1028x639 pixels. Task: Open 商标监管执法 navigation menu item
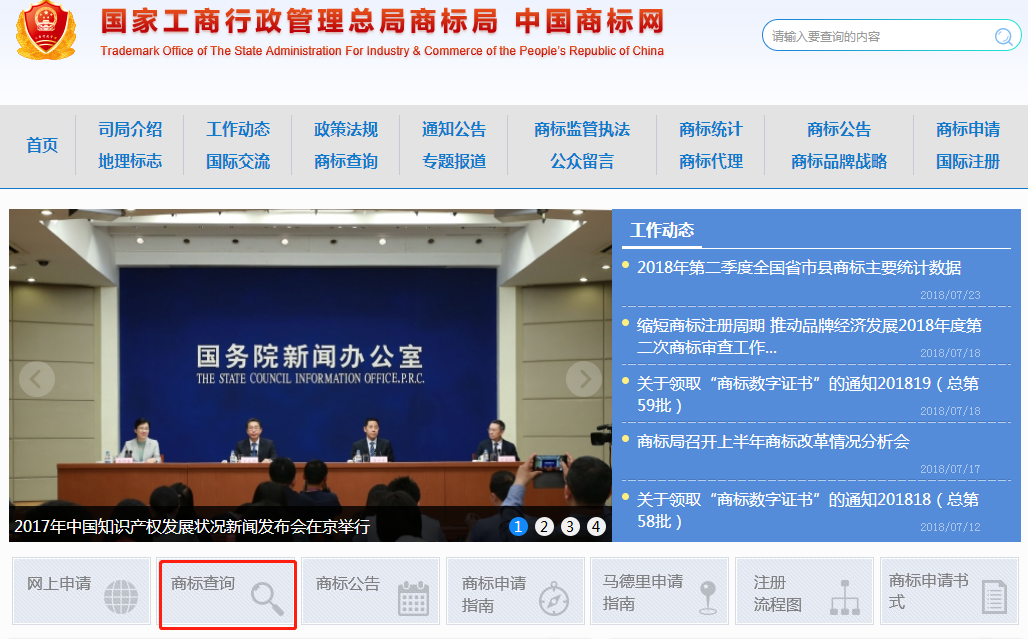(x=582, y=129)
